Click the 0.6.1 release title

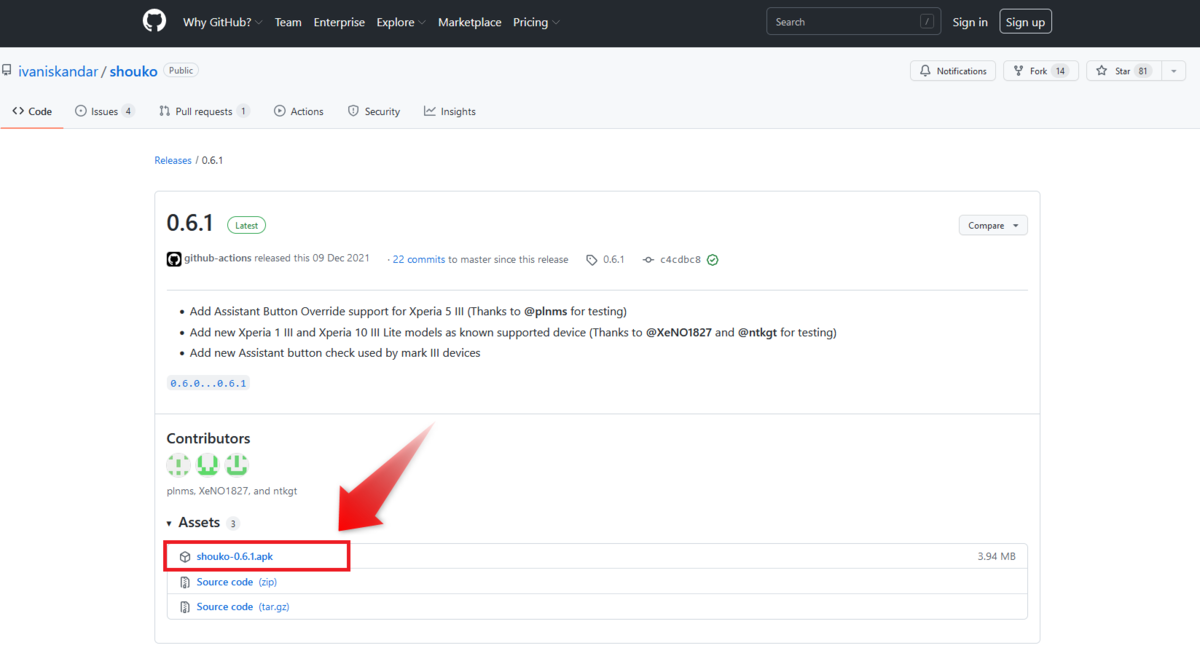(x=190, y=224)
